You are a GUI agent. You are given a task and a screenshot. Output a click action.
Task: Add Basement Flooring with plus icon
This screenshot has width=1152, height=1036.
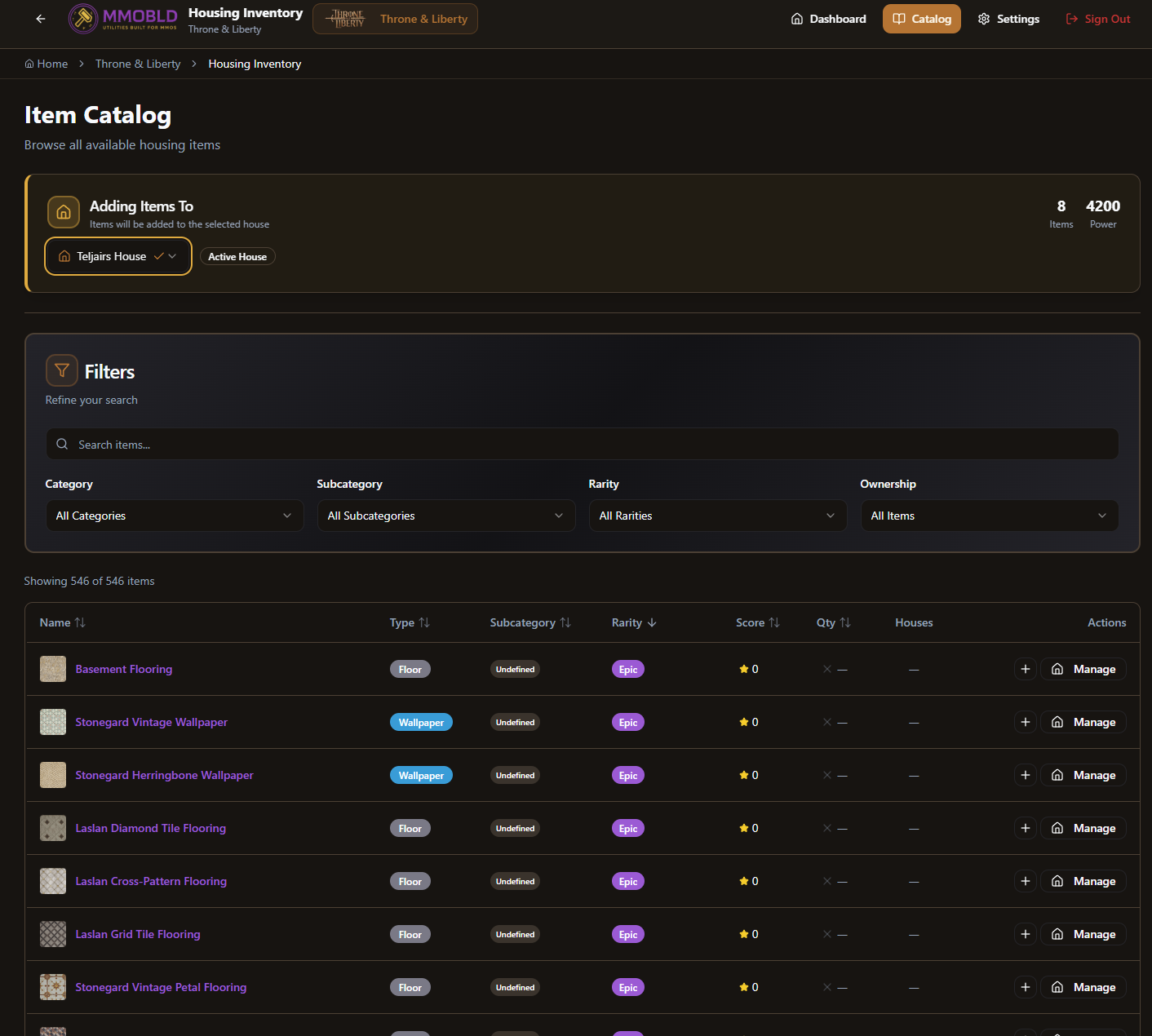(x=1026, y=669)
